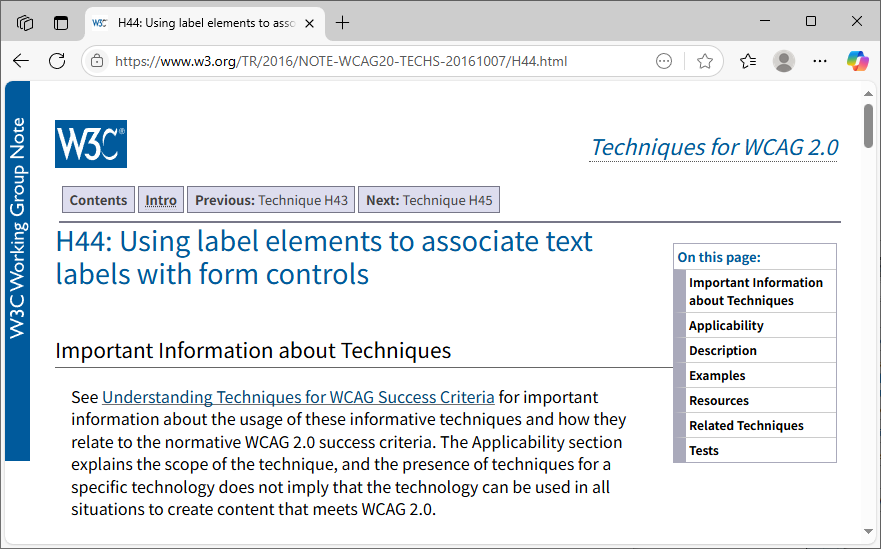Refresh the page
Viewport: 881px width, 549px height.
click(x=57, y=61)
